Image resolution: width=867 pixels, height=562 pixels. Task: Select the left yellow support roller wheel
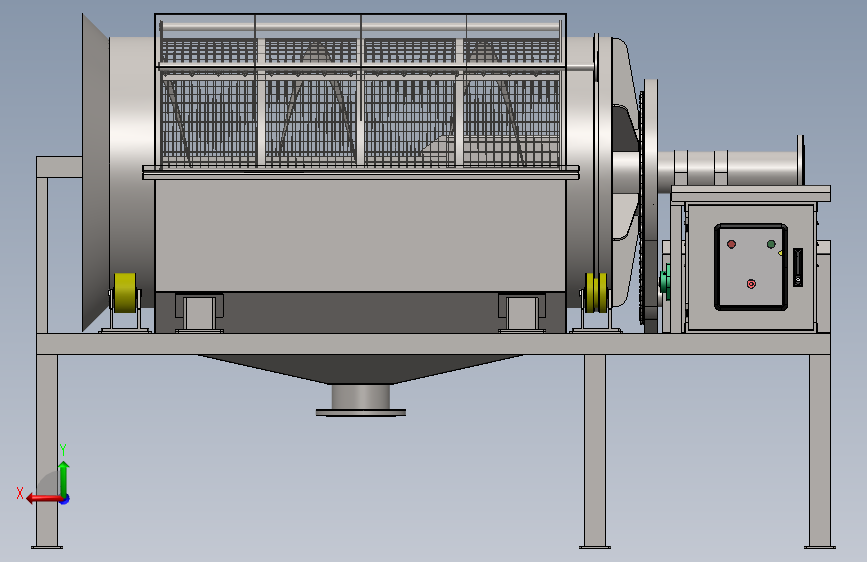[125, 293]
